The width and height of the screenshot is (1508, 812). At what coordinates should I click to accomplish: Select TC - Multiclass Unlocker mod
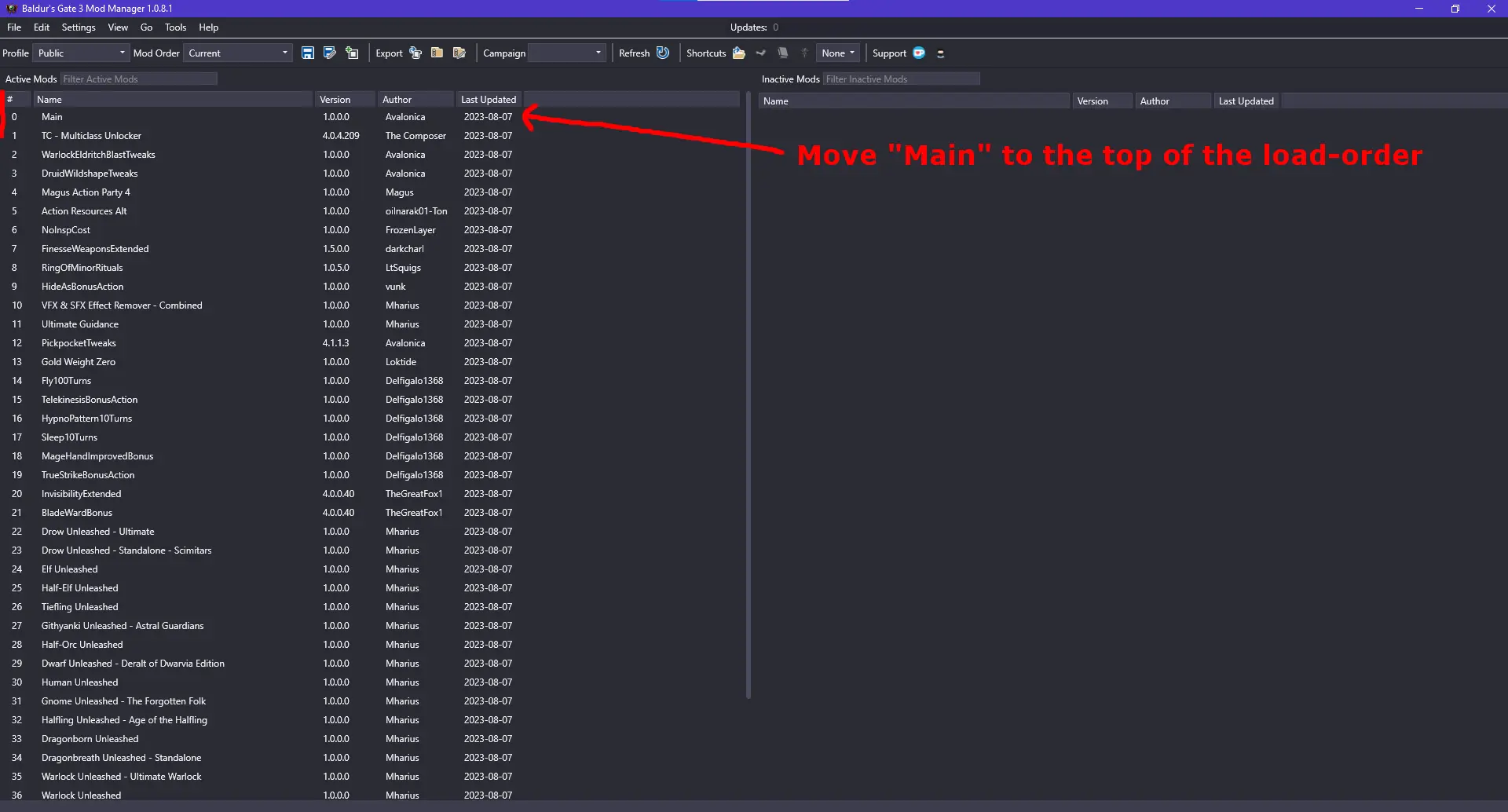coord(369,136)
